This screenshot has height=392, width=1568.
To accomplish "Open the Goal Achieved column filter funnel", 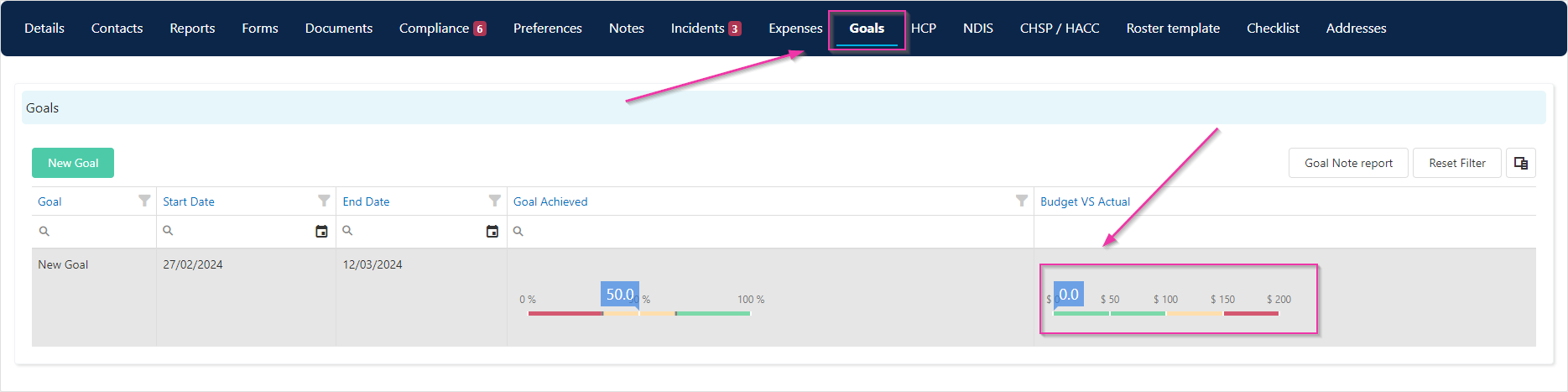I will tap(1022, 201).
